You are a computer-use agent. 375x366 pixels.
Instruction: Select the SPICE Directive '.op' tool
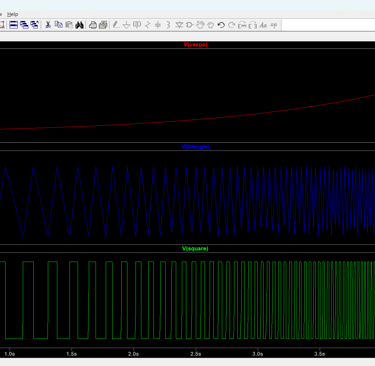tap(274, 25)
